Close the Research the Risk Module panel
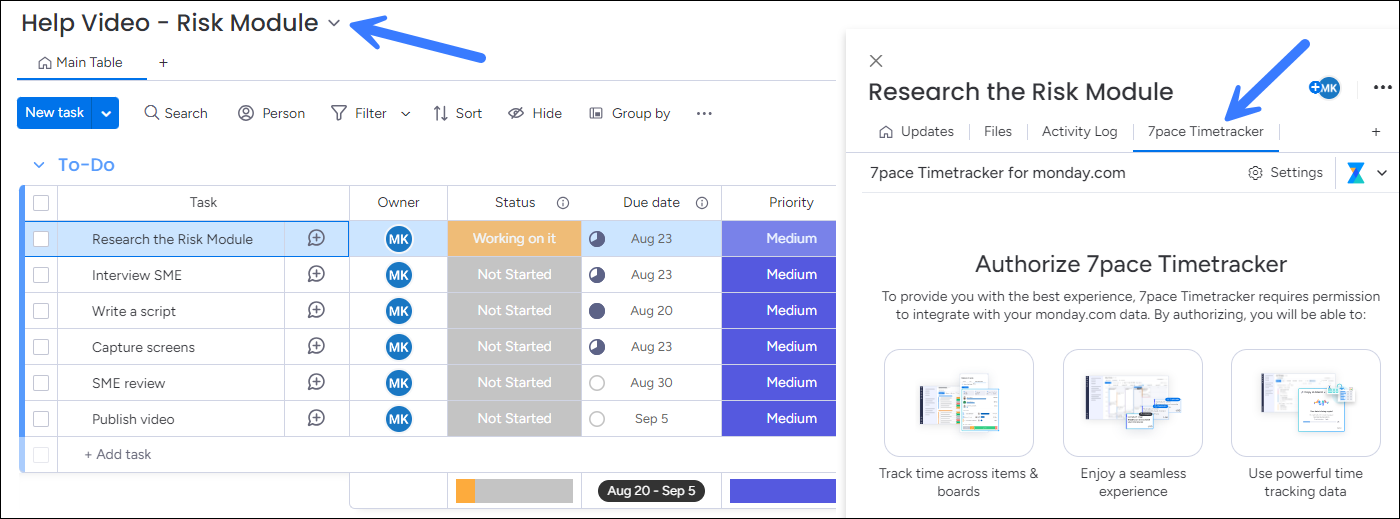The width and height of the screenshot is (1400, 519). point(876,61)
